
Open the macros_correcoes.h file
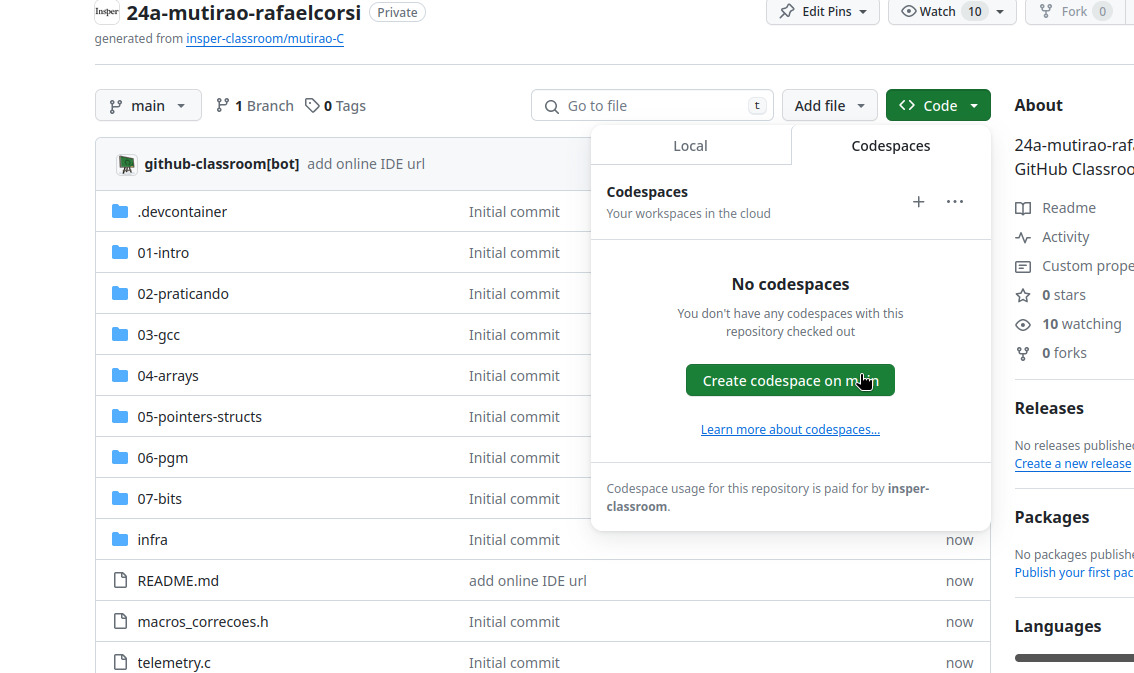[x=203, y=622]
